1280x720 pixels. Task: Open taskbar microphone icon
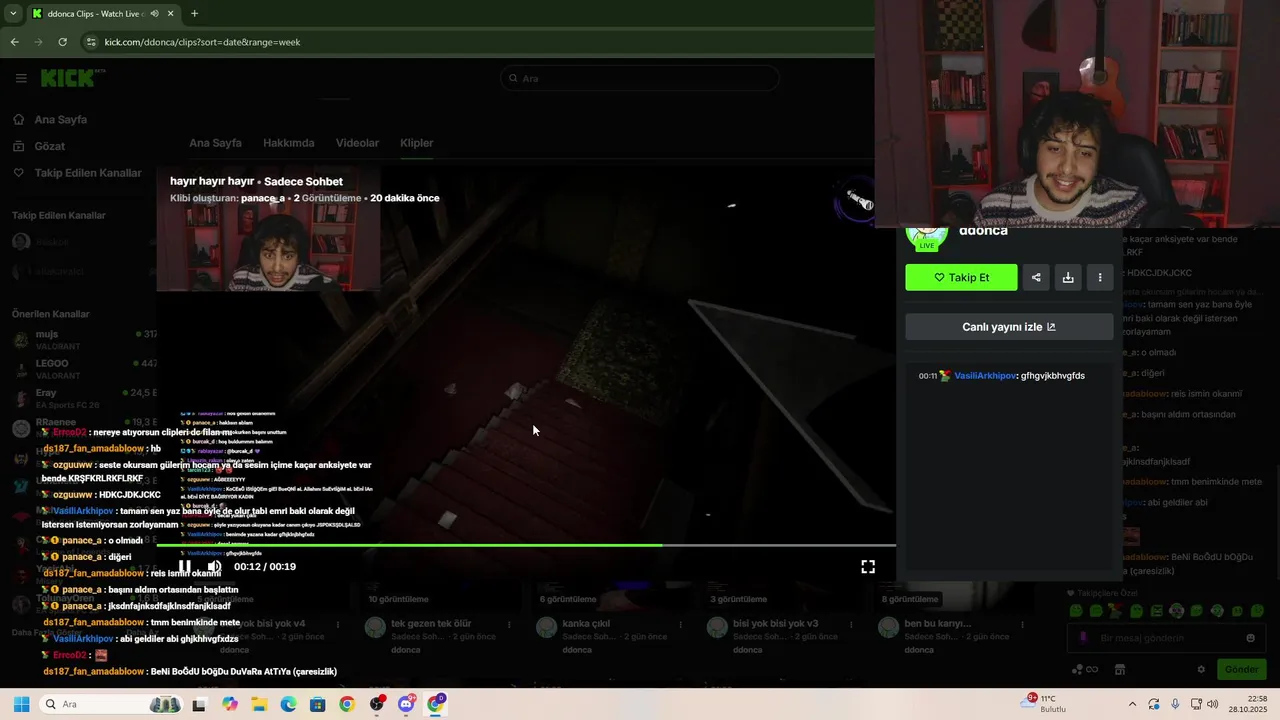pyautogui.click(x=1175, y=704)
